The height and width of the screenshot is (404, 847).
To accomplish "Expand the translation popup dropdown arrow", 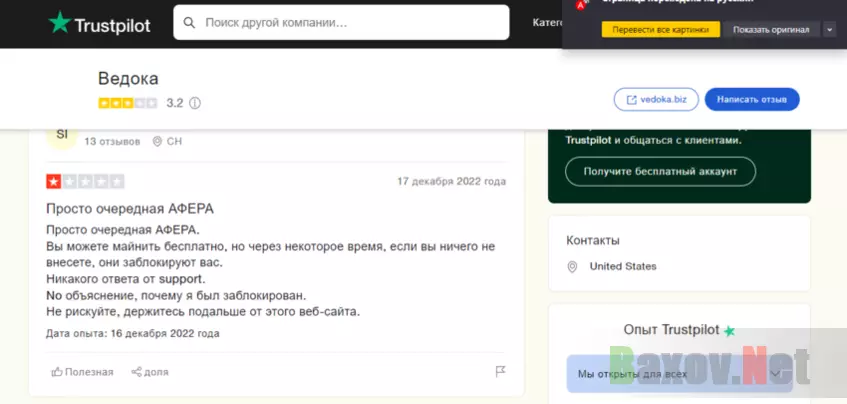I will point(830,30).
